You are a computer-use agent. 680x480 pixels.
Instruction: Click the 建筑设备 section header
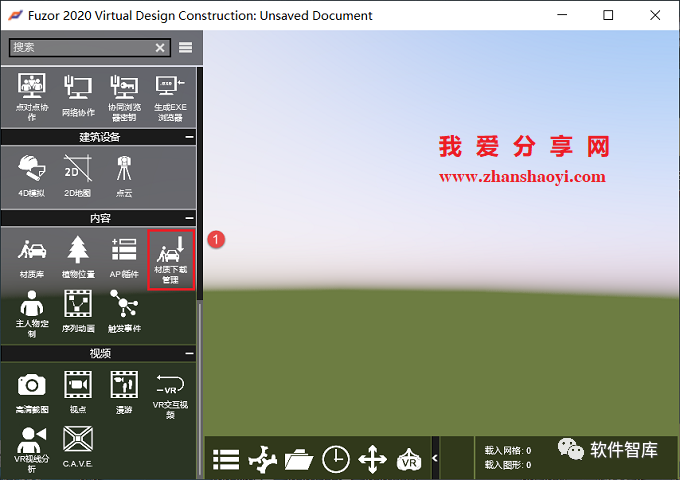99,137
